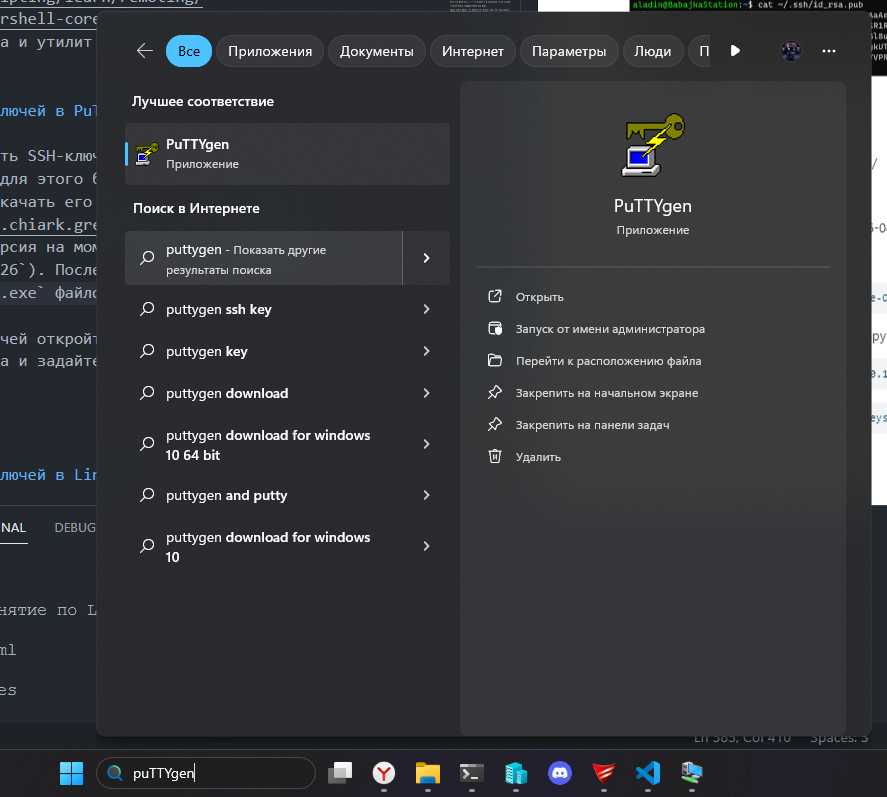This screenshot has width=887, height=797.
Task: Select the Документы filter tab
Action: pos(378,51)
